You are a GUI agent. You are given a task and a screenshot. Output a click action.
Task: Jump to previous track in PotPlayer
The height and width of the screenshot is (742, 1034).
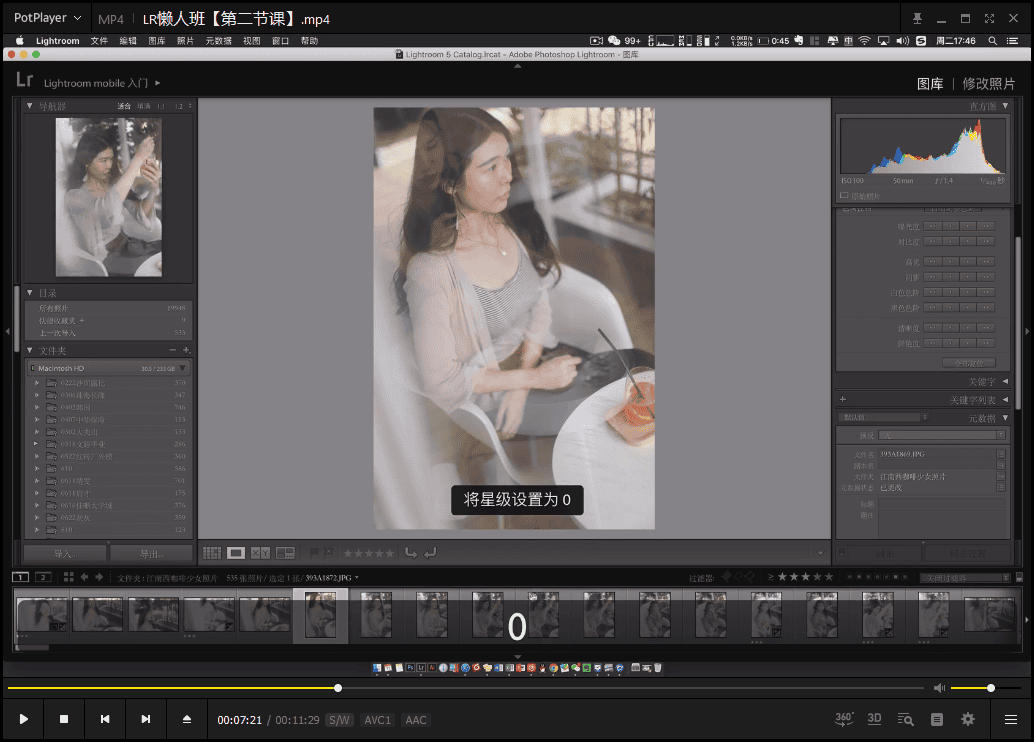[105, 719]
